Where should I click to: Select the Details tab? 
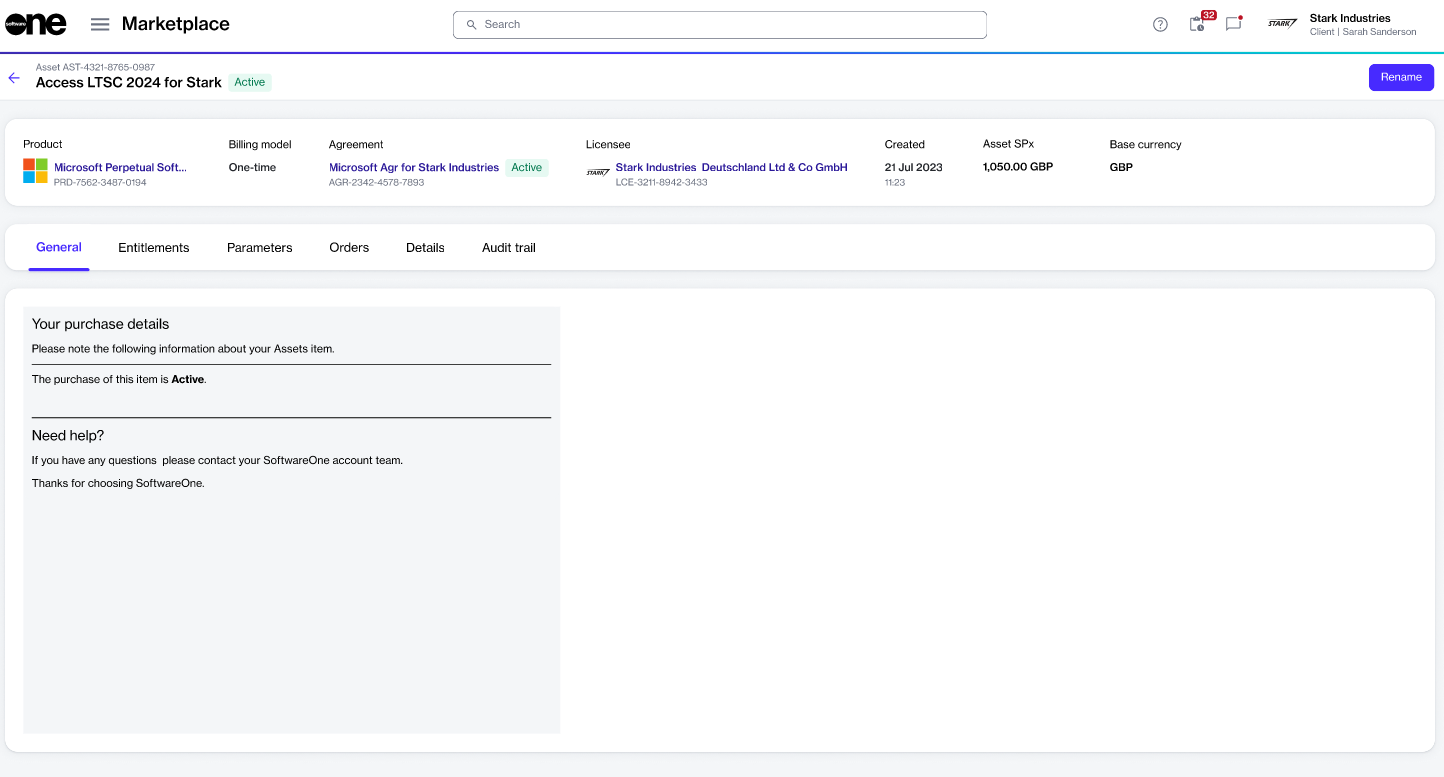[425, 248]
